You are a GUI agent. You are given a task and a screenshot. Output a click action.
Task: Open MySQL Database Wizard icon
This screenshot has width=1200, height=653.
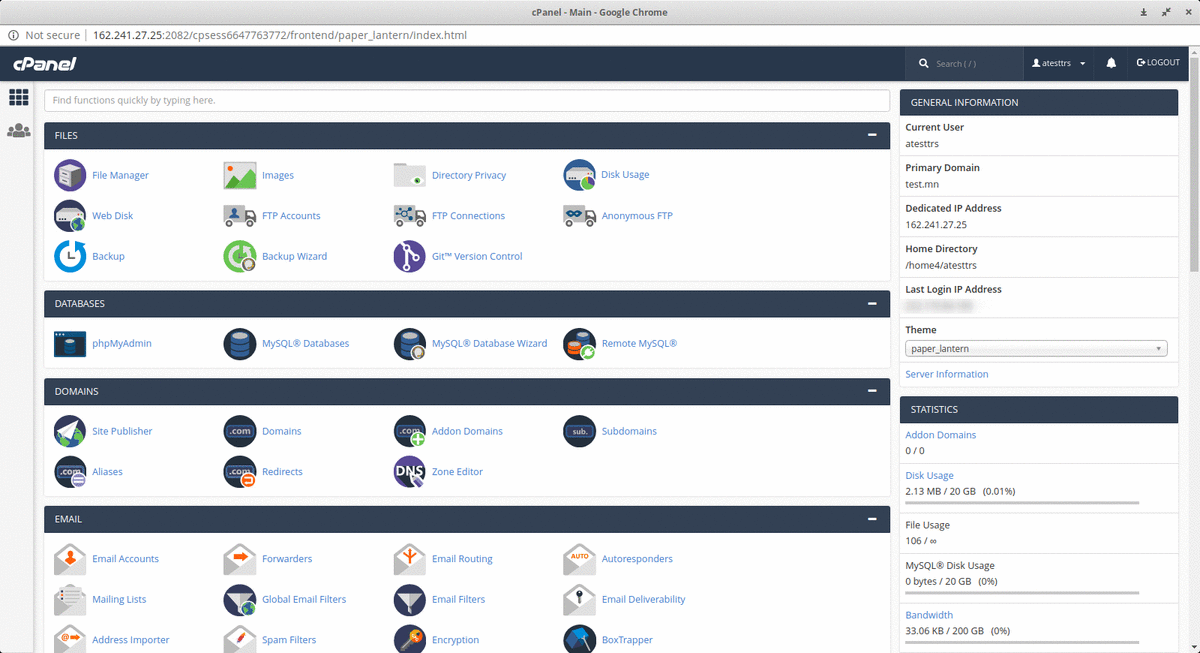[410, 344]
